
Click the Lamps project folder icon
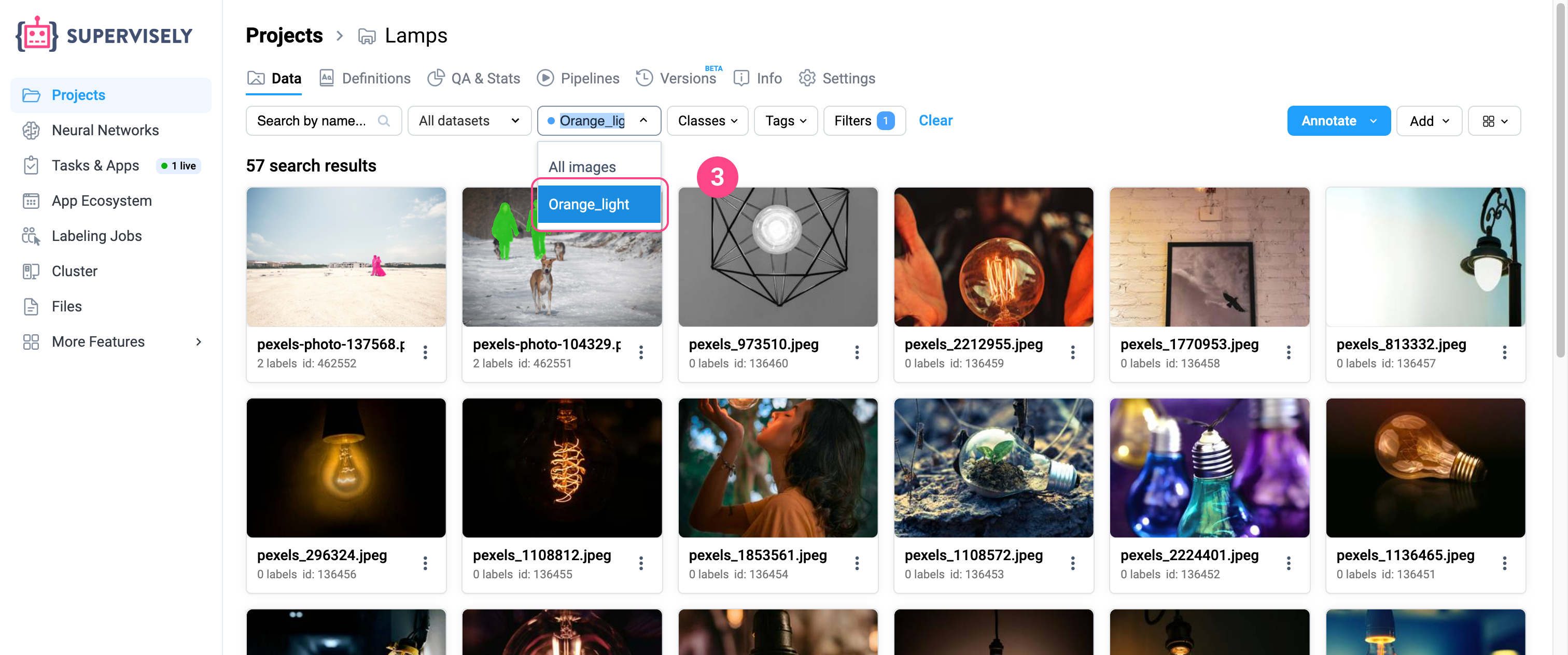pyautogui.click(x=367, y=36)
